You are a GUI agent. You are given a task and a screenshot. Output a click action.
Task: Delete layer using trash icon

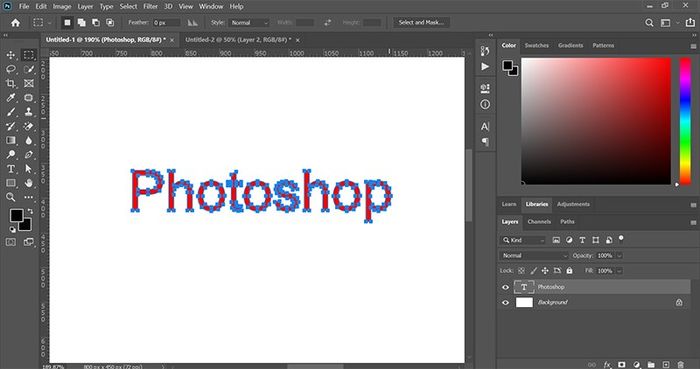(x=680, y=365)
